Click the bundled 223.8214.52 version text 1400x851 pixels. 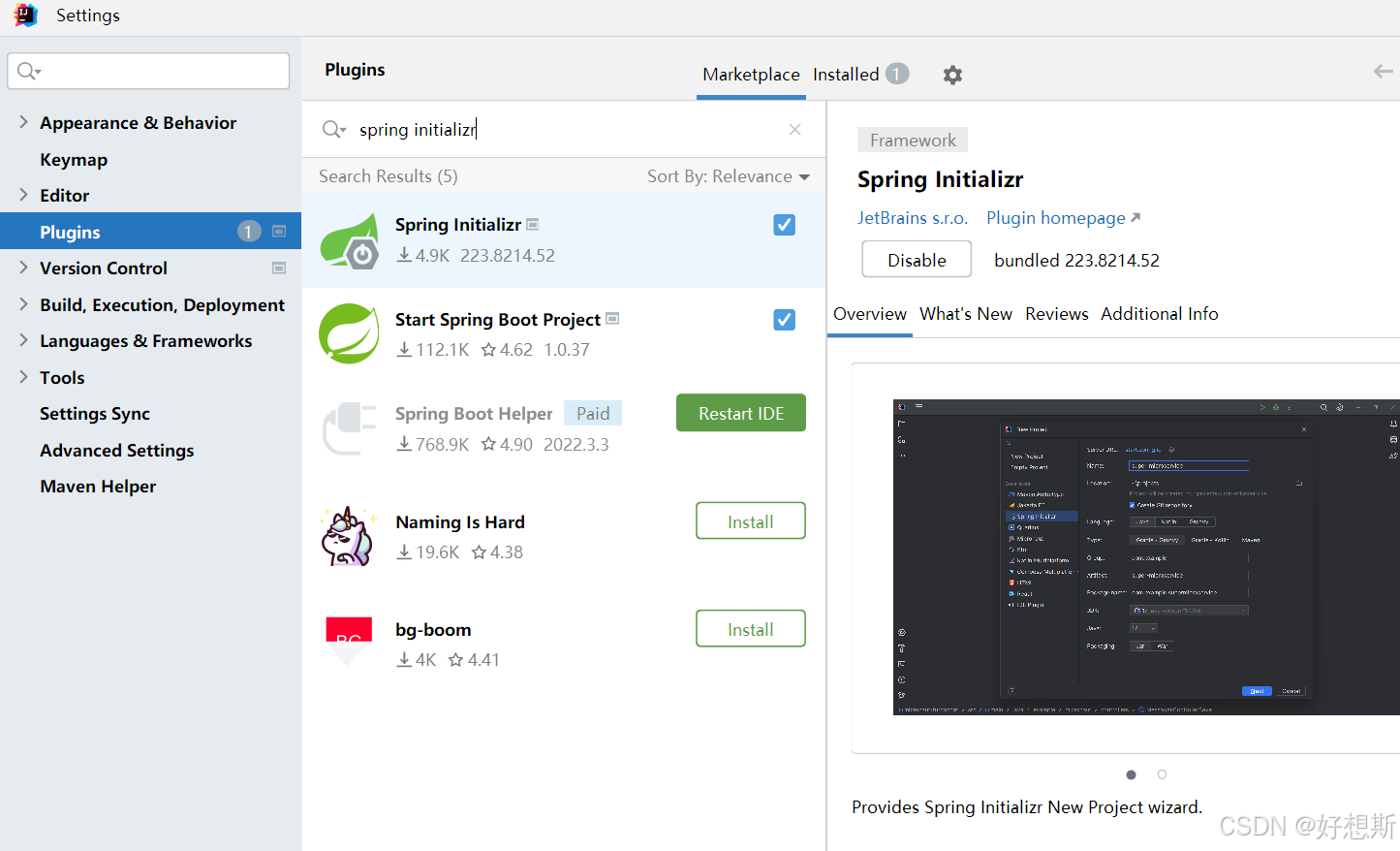(x=1076, y=260)
